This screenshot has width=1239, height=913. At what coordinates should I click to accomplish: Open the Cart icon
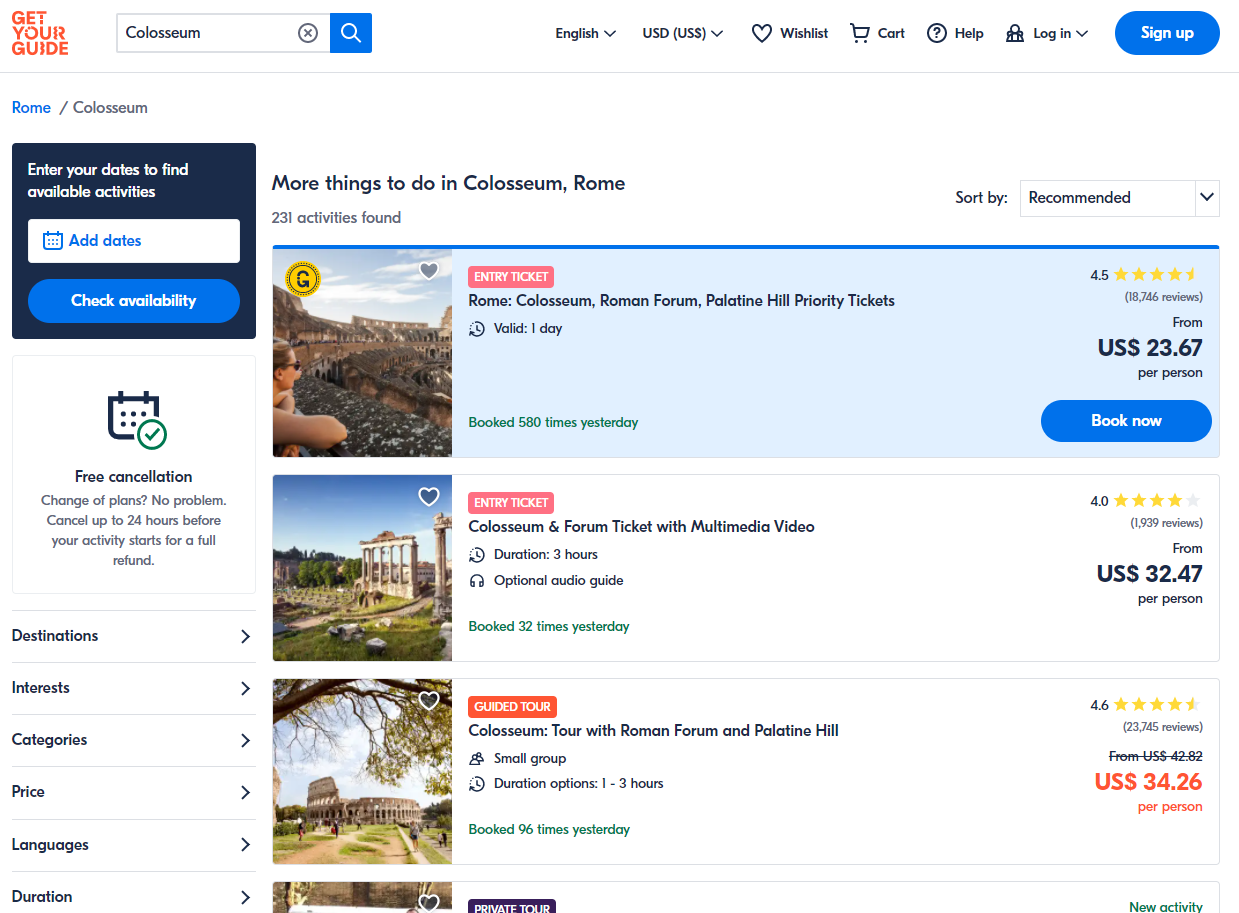pyautogui.click(x=859, y=33)
